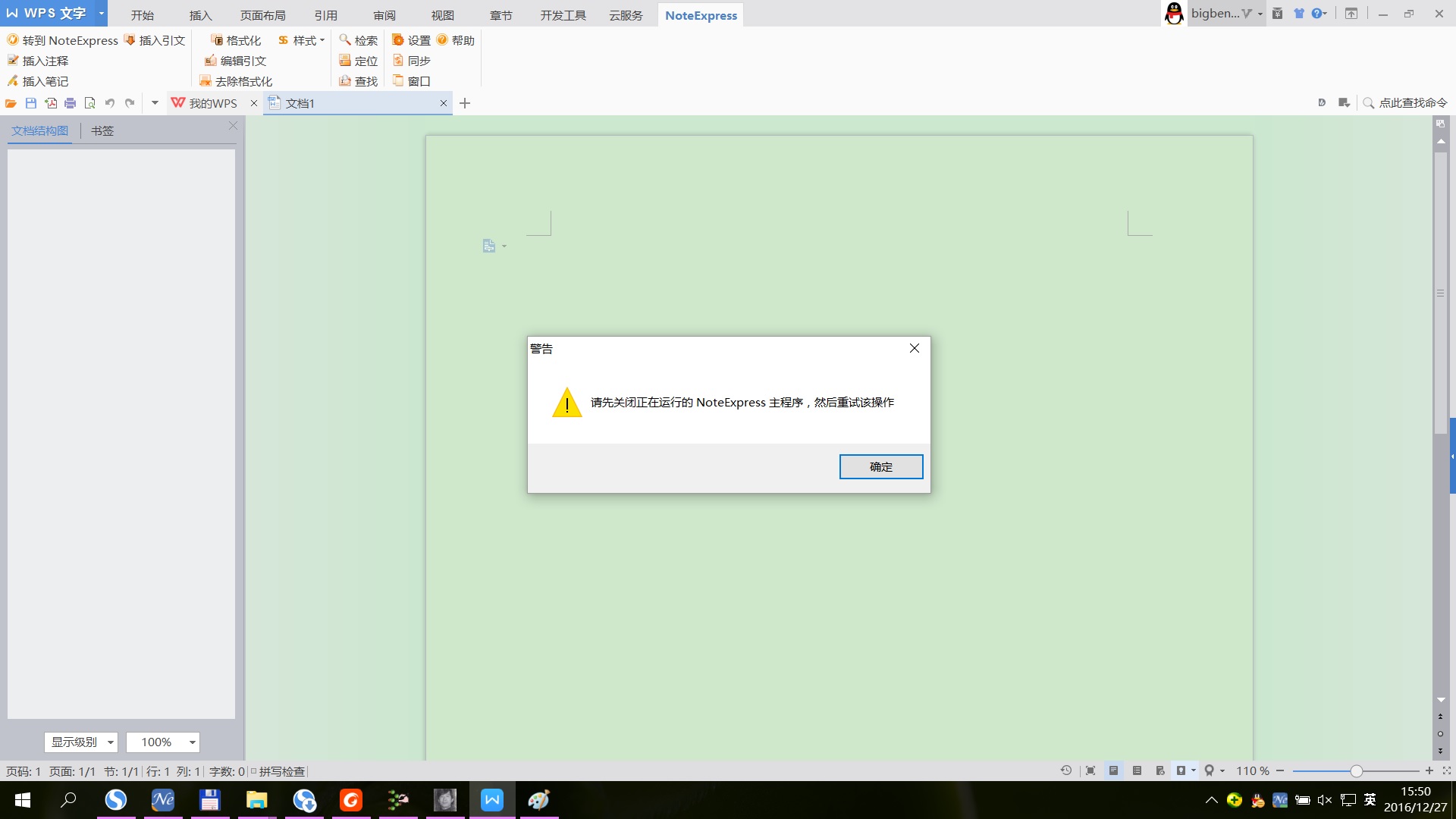Click 插入注释 in the ribbon
The height and width of the screenshot is (819, 1456).
pyautogui.click(x=38, y=61)
